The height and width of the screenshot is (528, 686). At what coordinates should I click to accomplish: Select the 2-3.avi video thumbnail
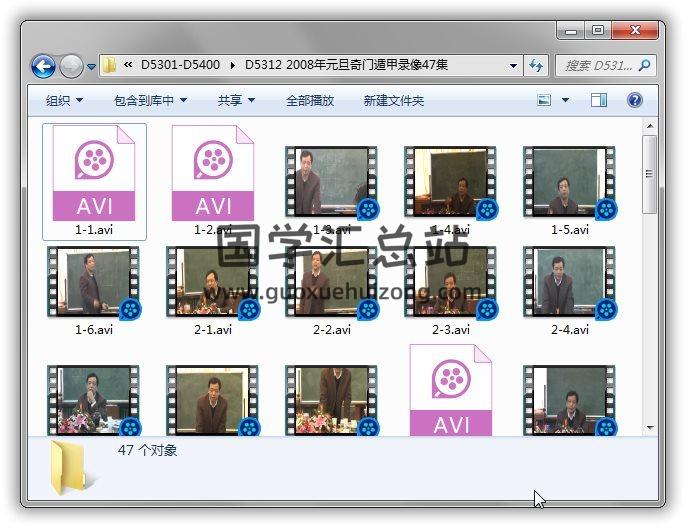(x=450, y=283)
